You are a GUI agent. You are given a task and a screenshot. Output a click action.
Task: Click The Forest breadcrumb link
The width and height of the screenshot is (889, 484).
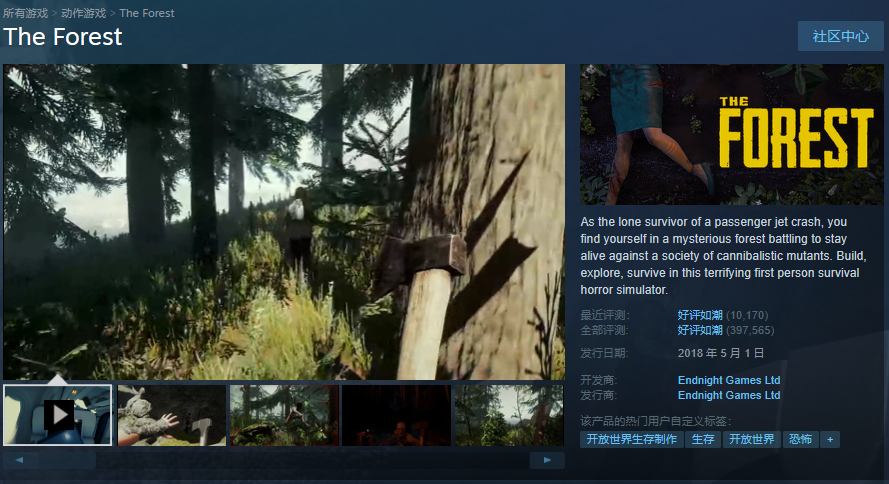[x=147, y=13]
